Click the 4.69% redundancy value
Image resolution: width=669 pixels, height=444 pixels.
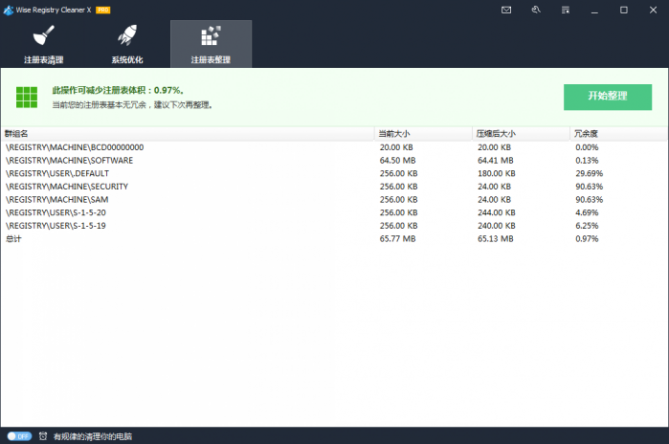click(587, 212)
